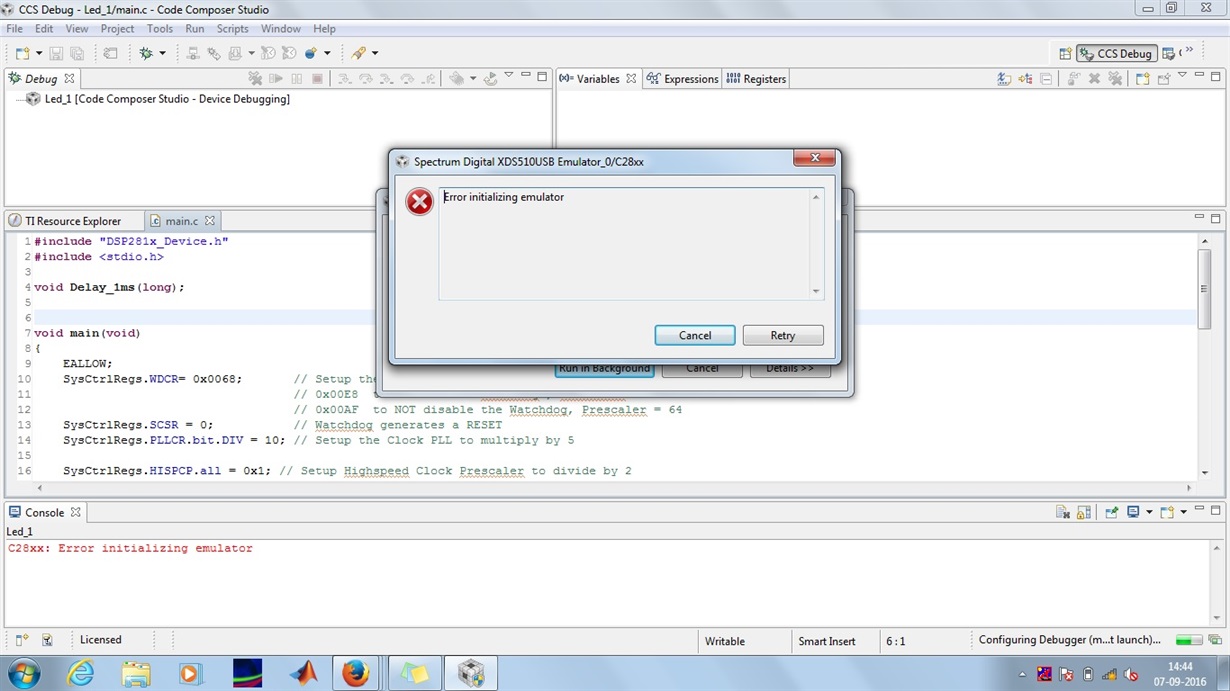Click the Windows Start button
The height and width of the screenshot is (691, 1230).
pos(23,673)
